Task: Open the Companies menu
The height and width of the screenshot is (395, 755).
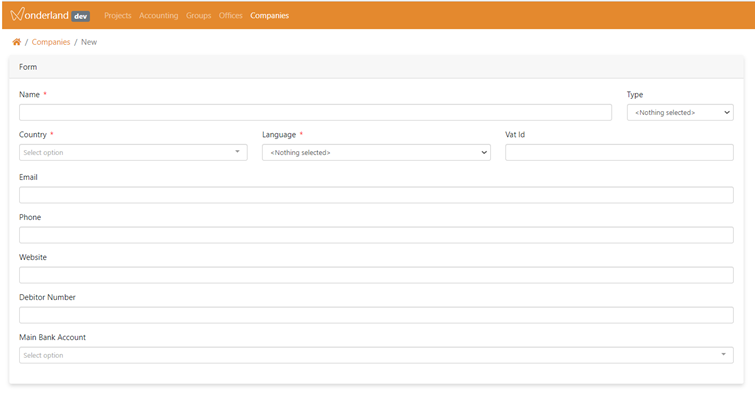Action: point(269,15)
